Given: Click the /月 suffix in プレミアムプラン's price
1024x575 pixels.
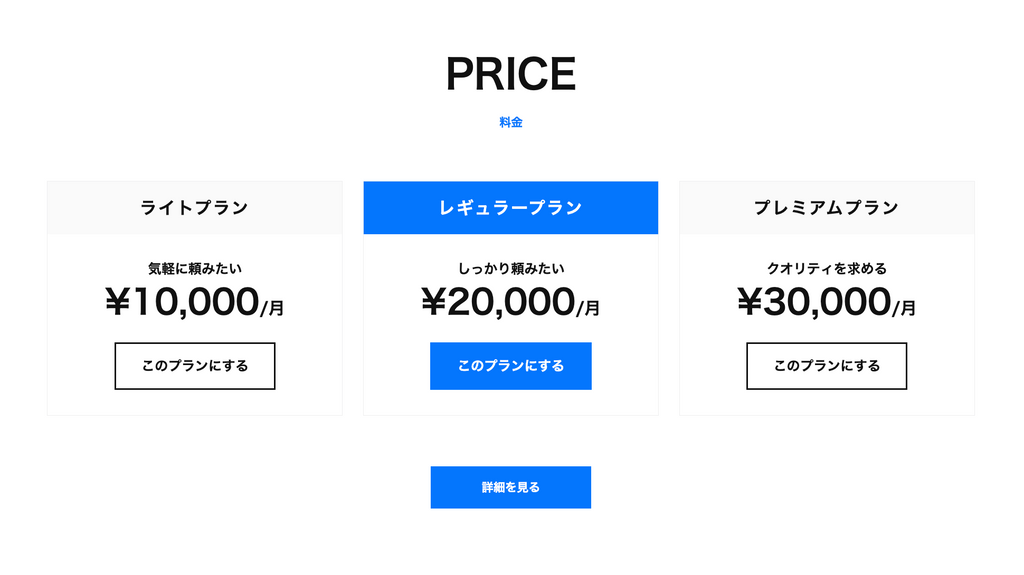Looking at the screenshot, I should [904, 308].
